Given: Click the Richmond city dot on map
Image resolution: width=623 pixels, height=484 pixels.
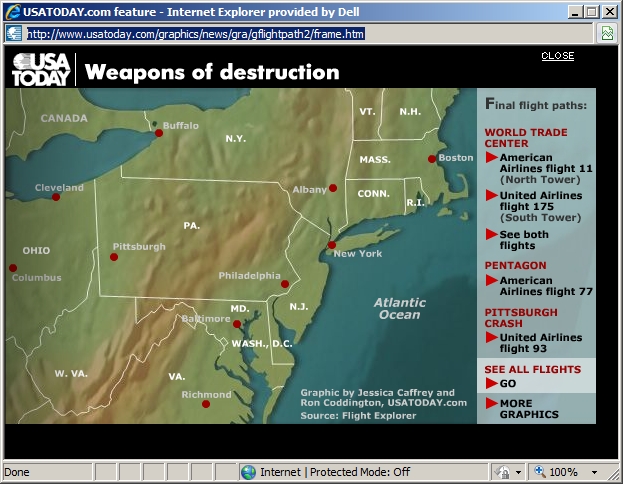Looking at the screenshot, I should click(x=206, y=404).
